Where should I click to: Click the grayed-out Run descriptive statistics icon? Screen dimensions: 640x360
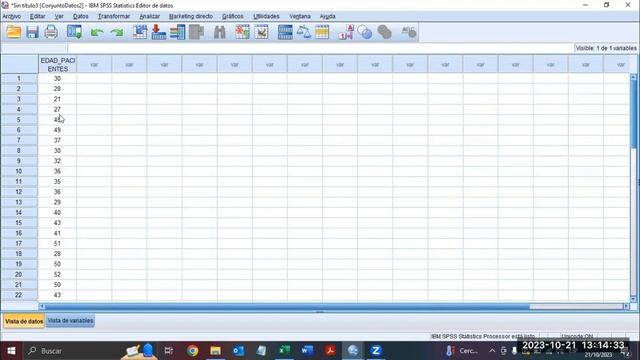(196, 32)
